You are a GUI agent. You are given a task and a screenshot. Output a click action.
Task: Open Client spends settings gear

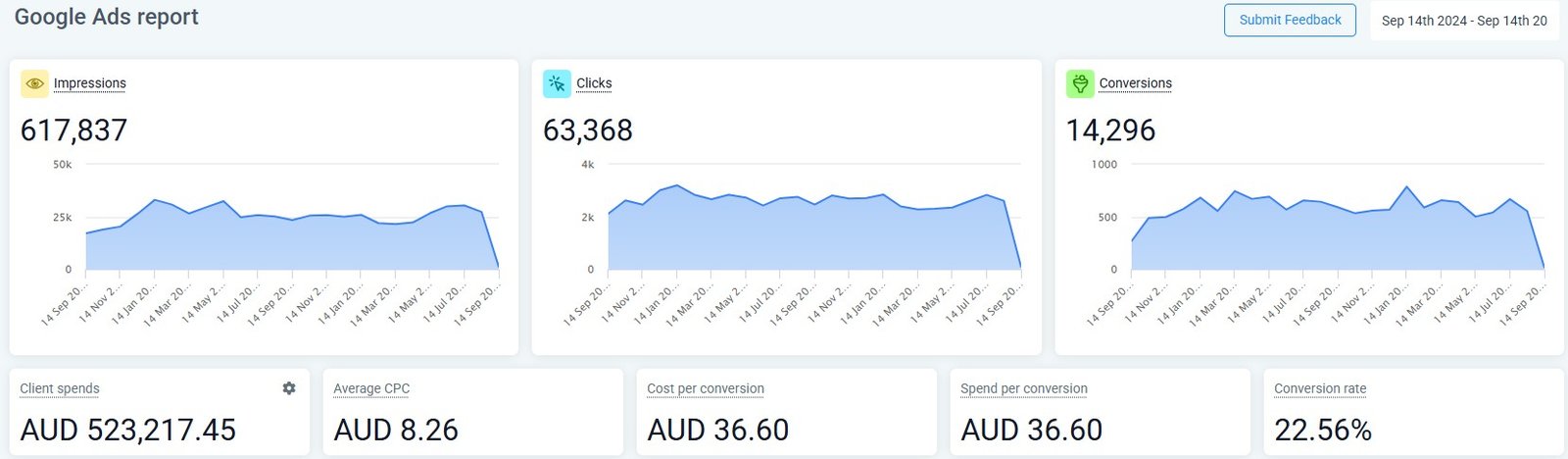tap(289, 388)
